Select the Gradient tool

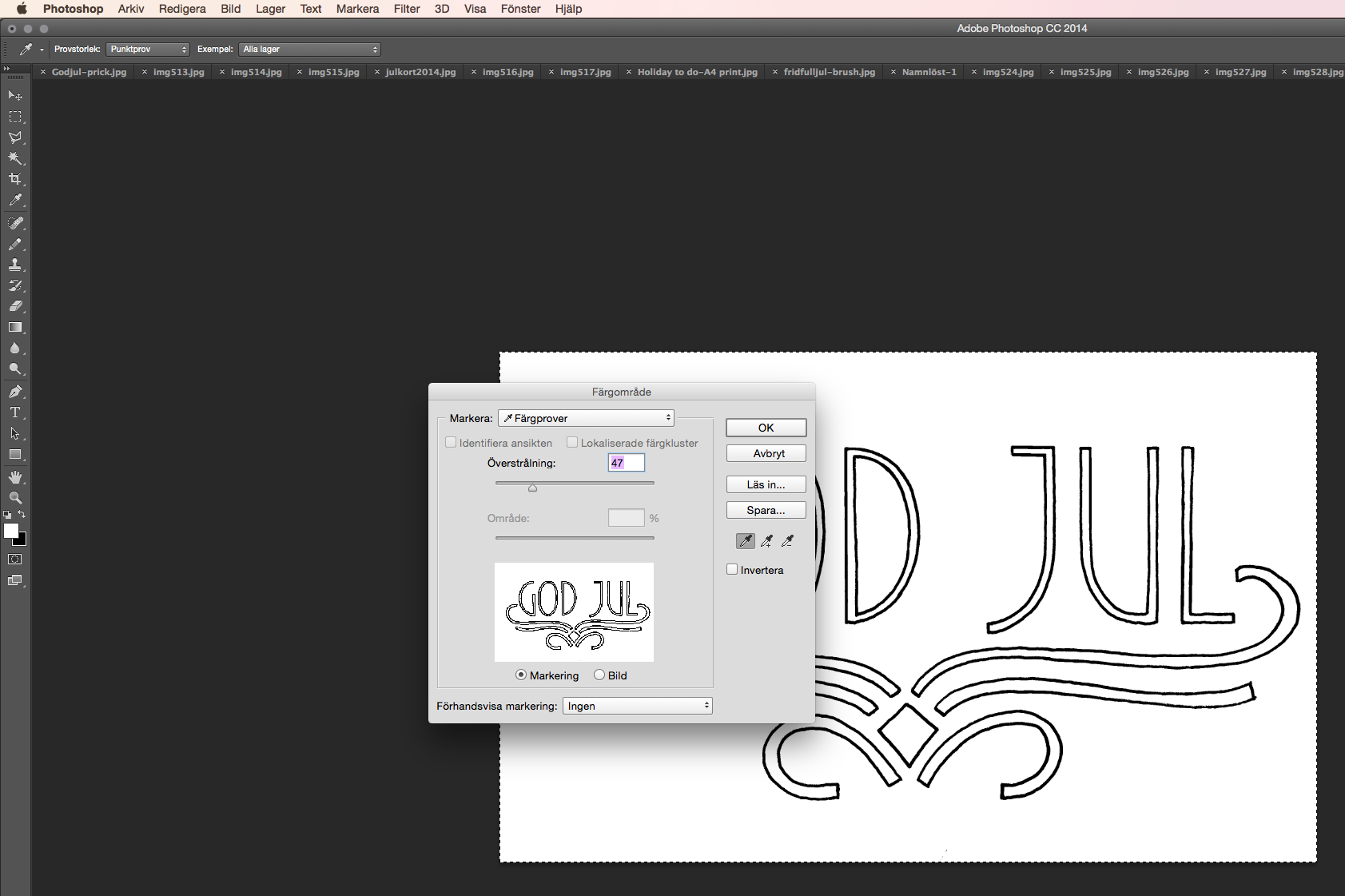[15, 328]
